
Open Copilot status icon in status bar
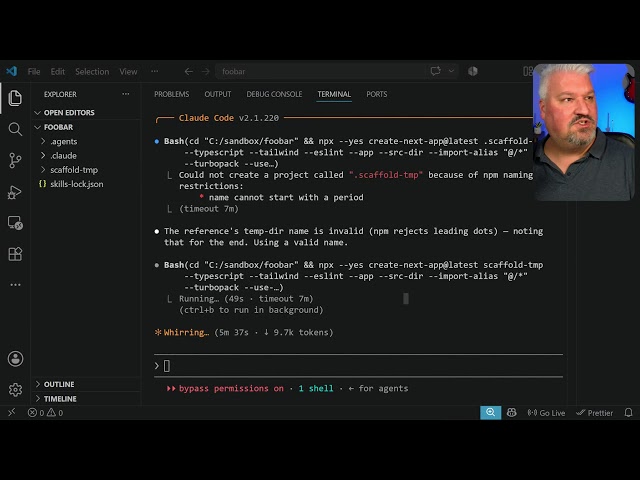[511, 413]
